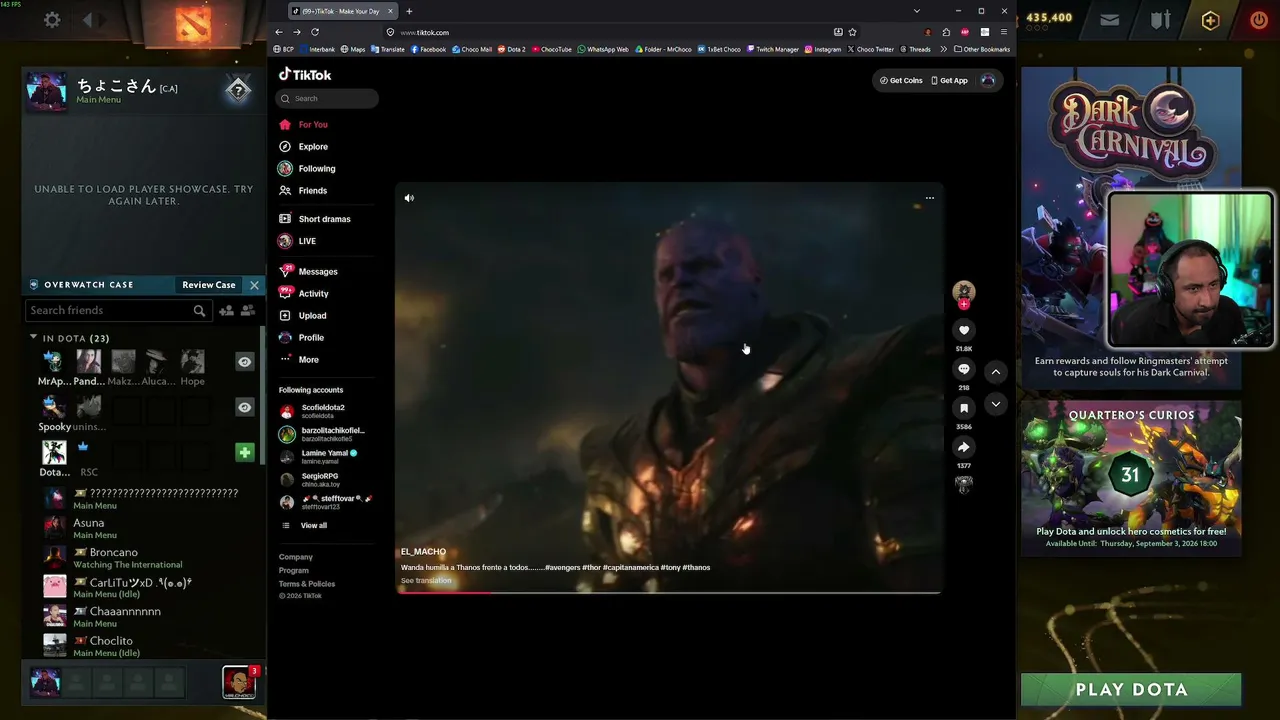Open the video's three-dot options menu

(929, 198)
